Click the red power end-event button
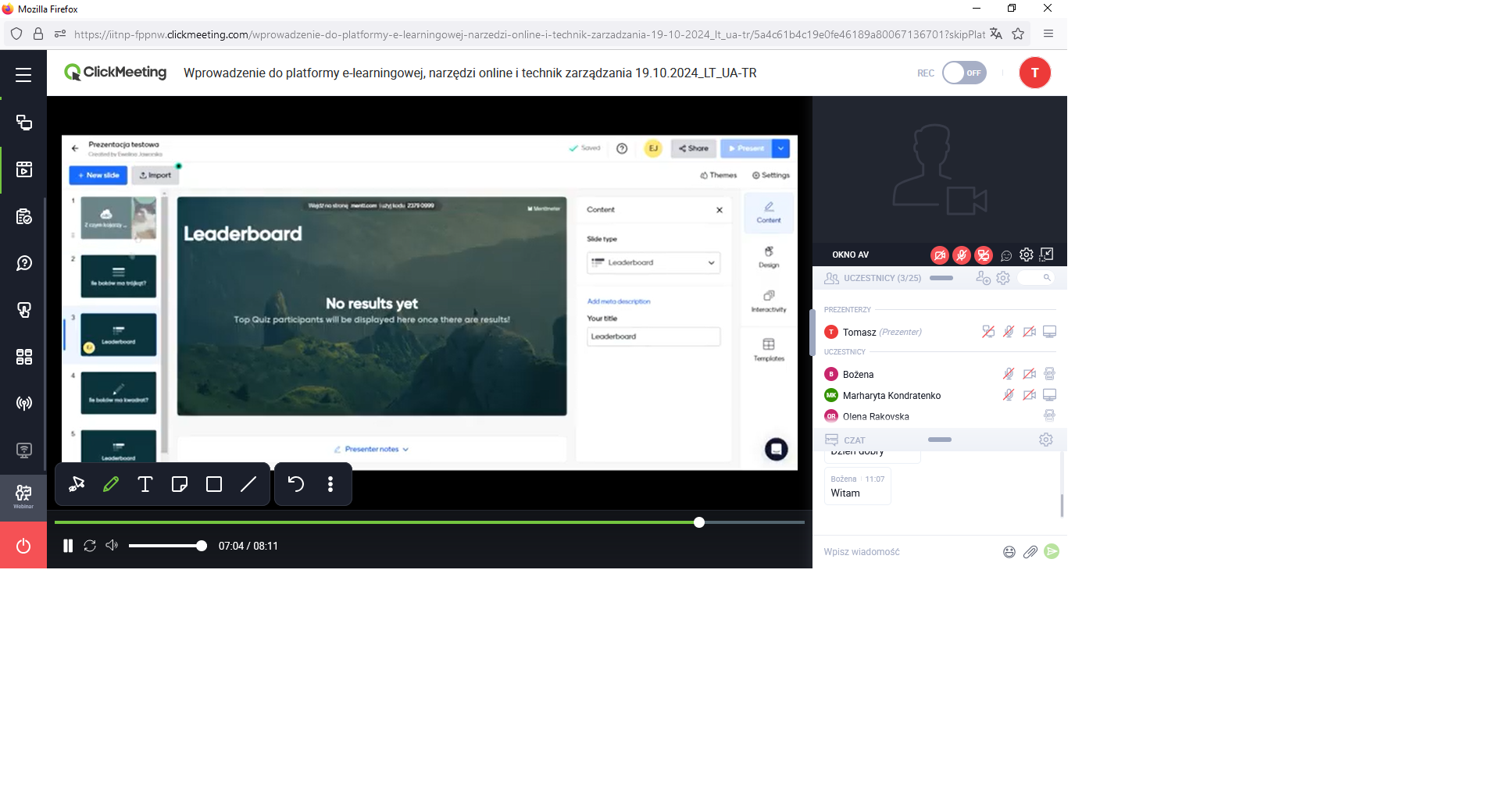Viewport: 1500px width, 812px height. click(x=23, y=546)
